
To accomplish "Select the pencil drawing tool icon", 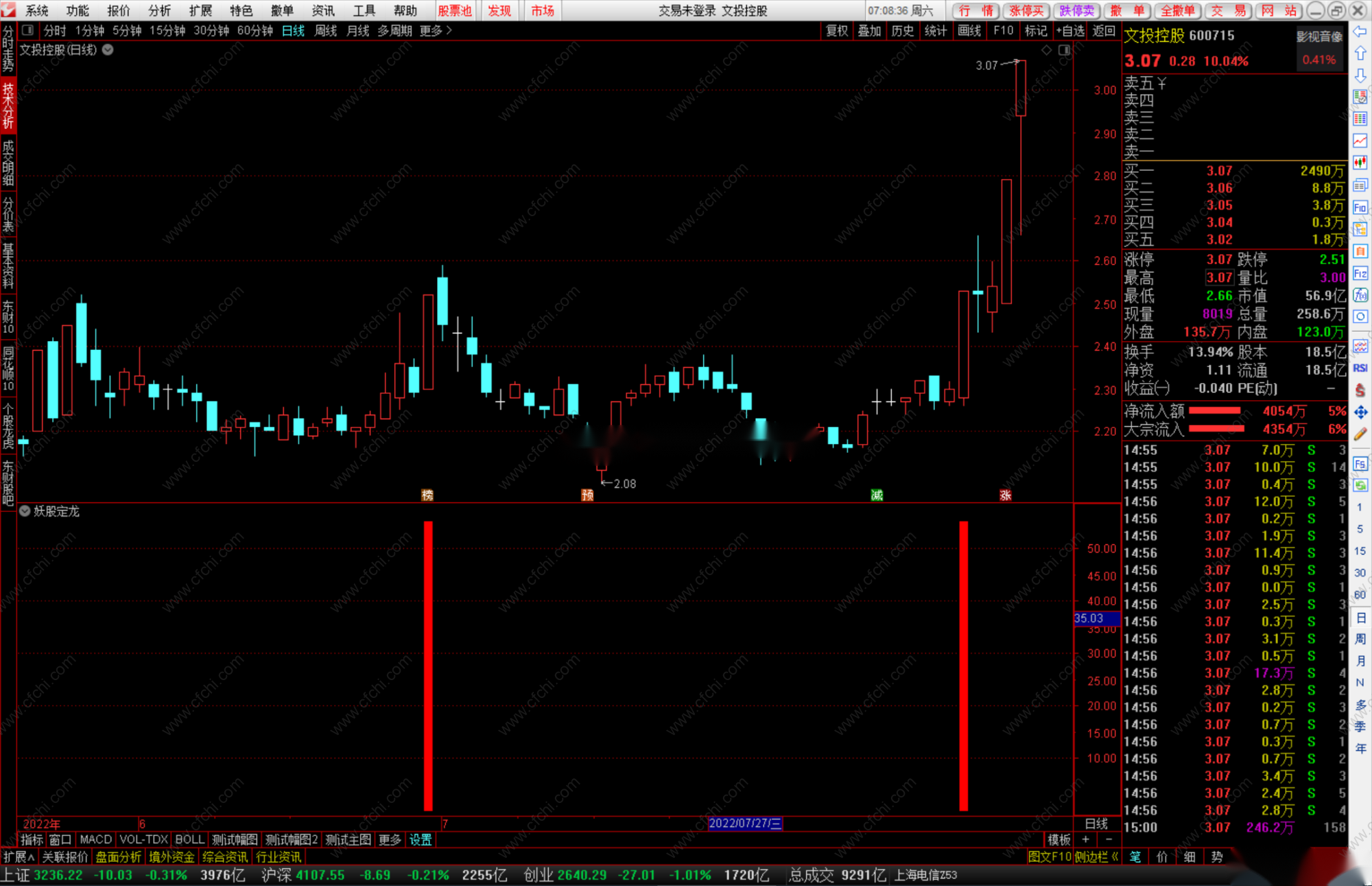I will point(1360,434).
